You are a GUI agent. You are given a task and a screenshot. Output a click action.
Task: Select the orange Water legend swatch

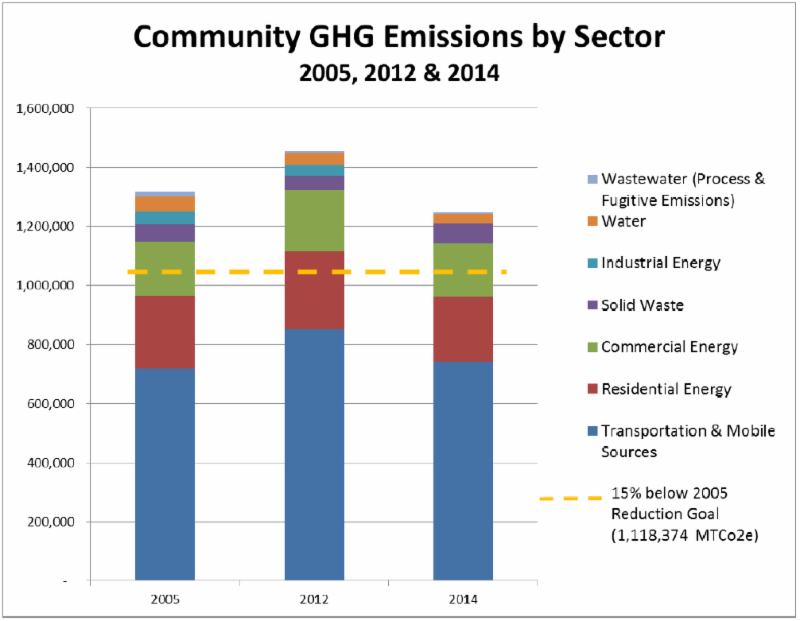pos(592,221)
